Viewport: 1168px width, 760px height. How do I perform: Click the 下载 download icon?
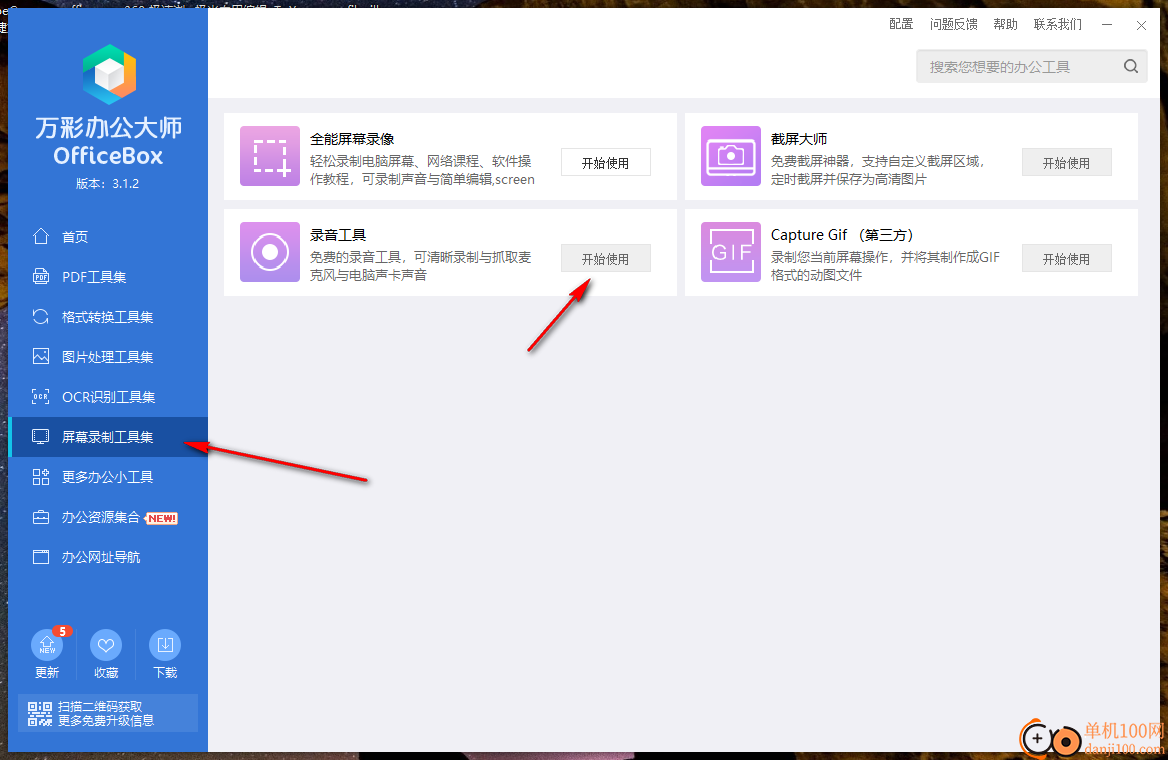point(165,645)
